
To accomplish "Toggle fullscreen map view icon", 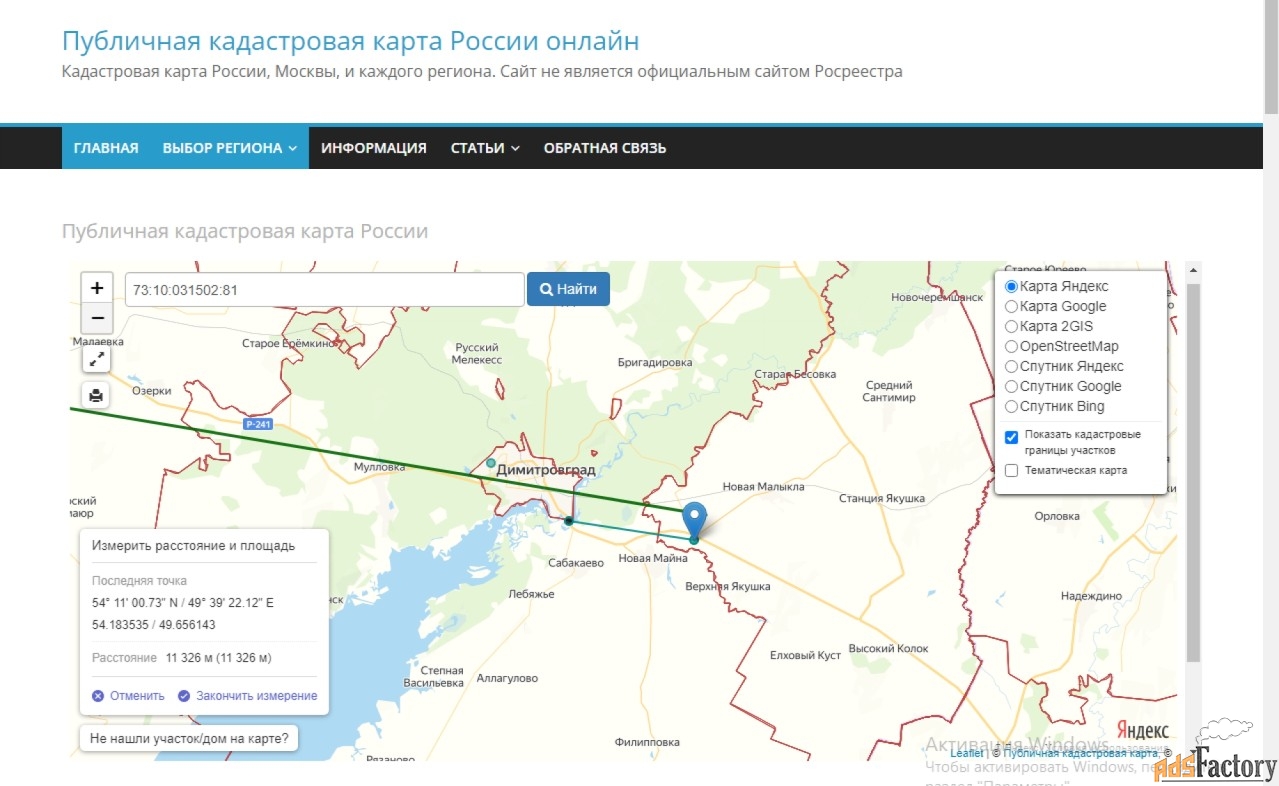I will point(97,359).
